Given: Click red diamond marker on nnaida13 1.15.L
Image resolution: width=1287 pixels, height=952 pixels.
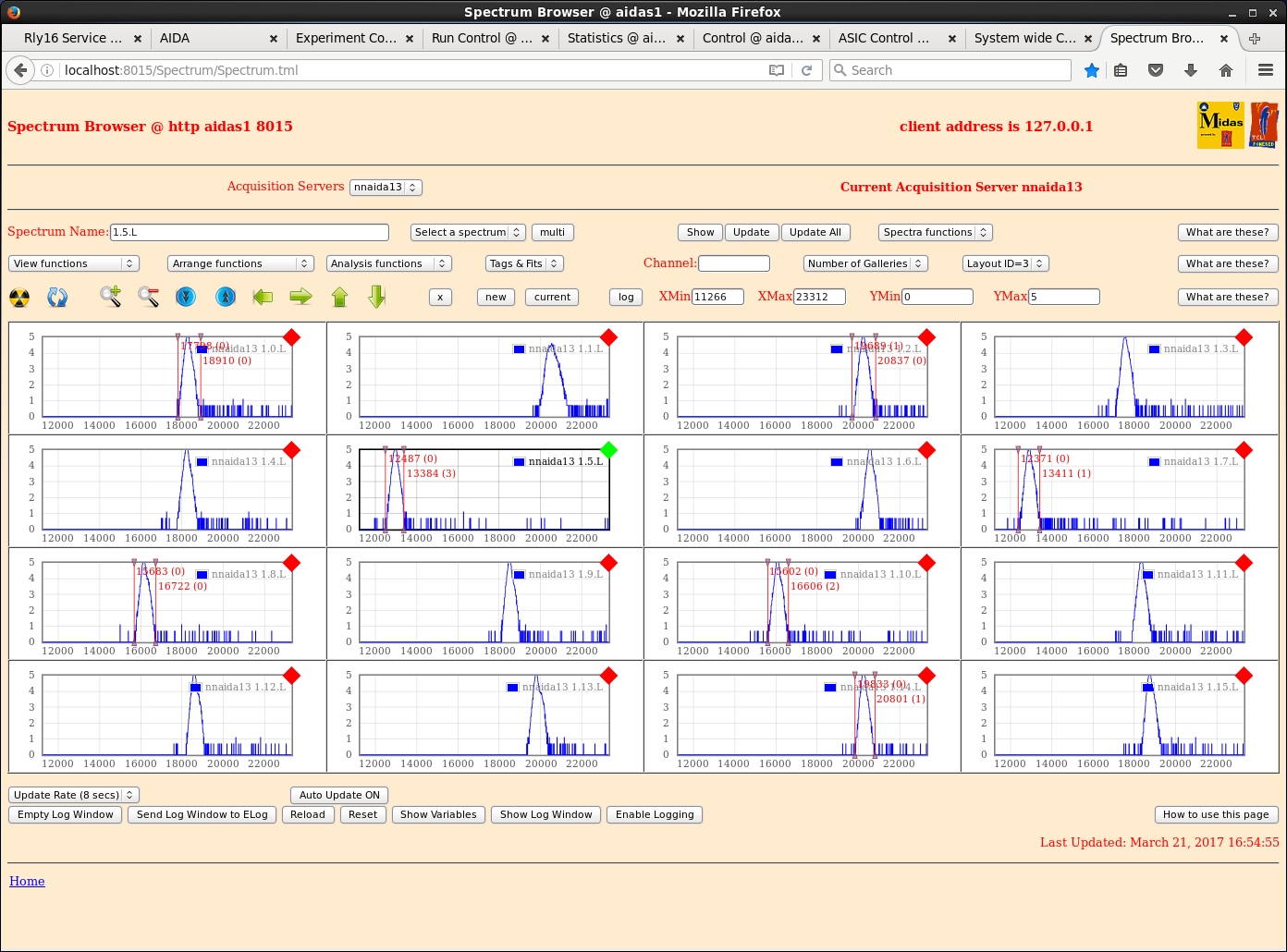Looking at the screenshot, I should click(1244, 676).
